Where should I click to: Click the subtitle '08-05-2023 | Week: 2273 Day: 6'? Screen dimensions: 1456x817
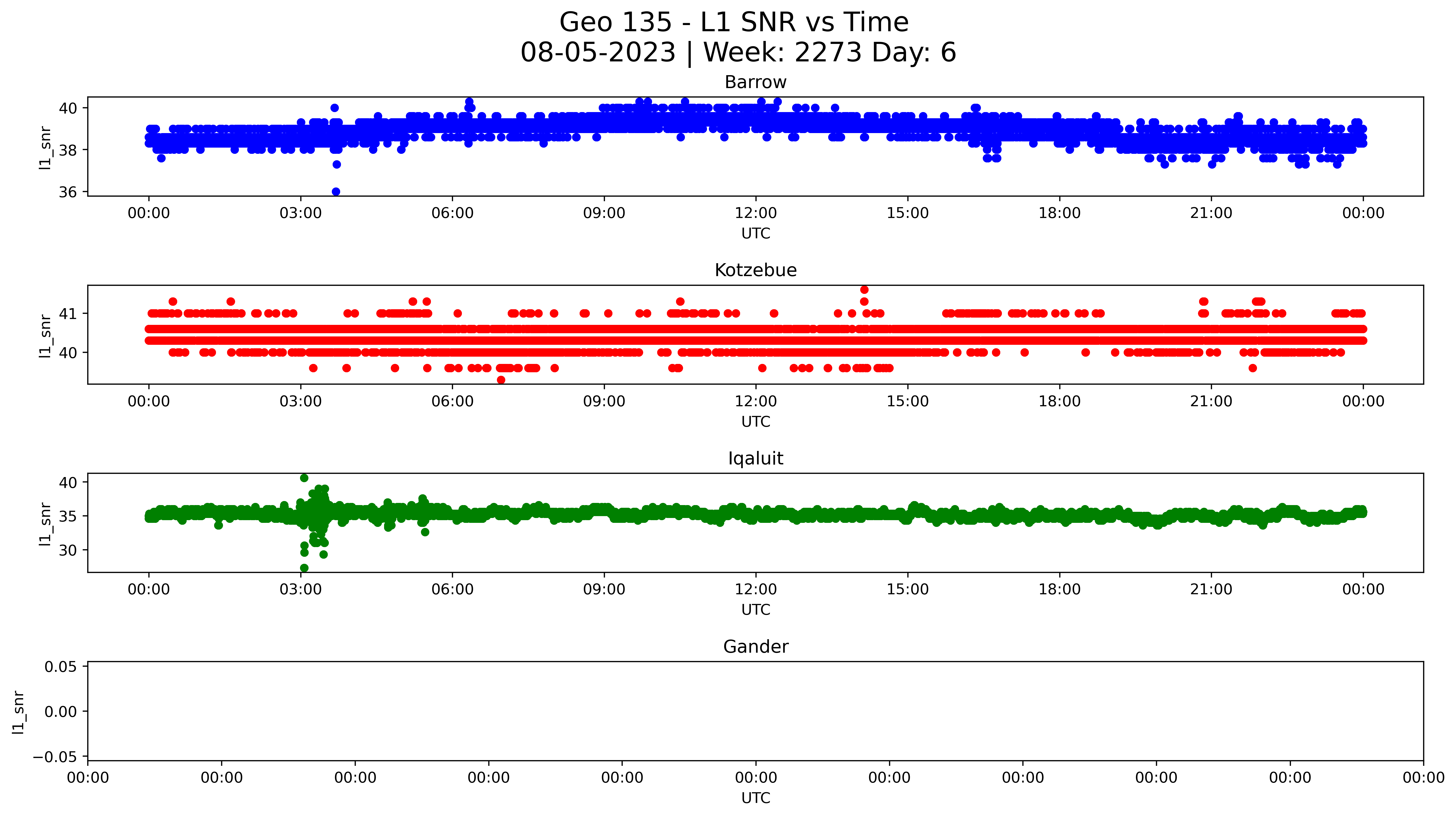[x=738, y=53]
